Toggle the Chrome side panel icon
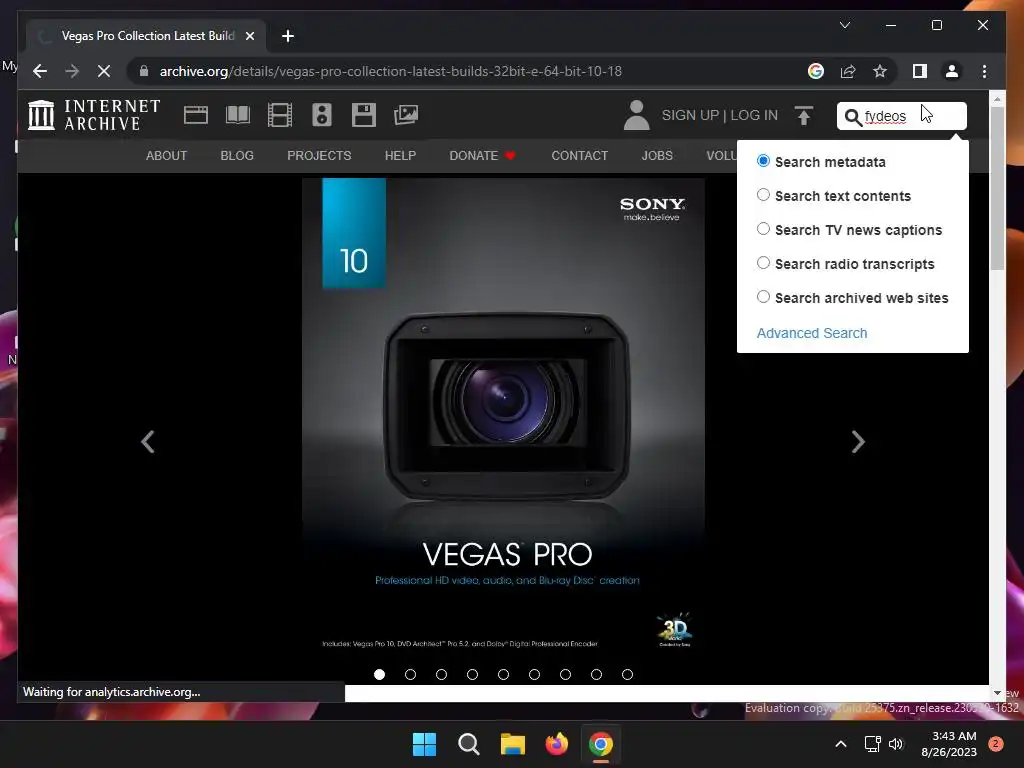This screenshot has height=768, width=1024. click(x=920, y=71)
